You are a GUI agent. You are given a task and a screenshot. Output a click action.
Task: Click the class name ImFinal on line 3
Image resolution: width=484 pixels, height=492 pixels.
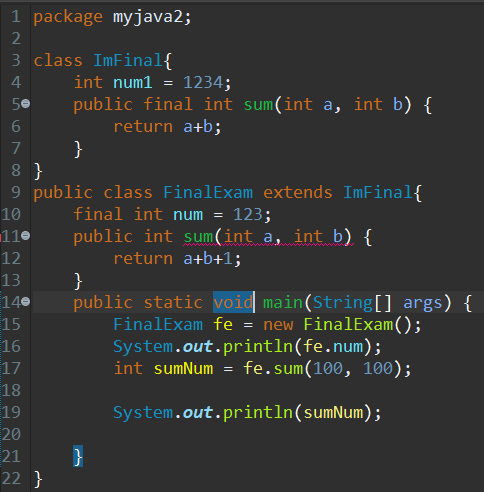[128, 61]
